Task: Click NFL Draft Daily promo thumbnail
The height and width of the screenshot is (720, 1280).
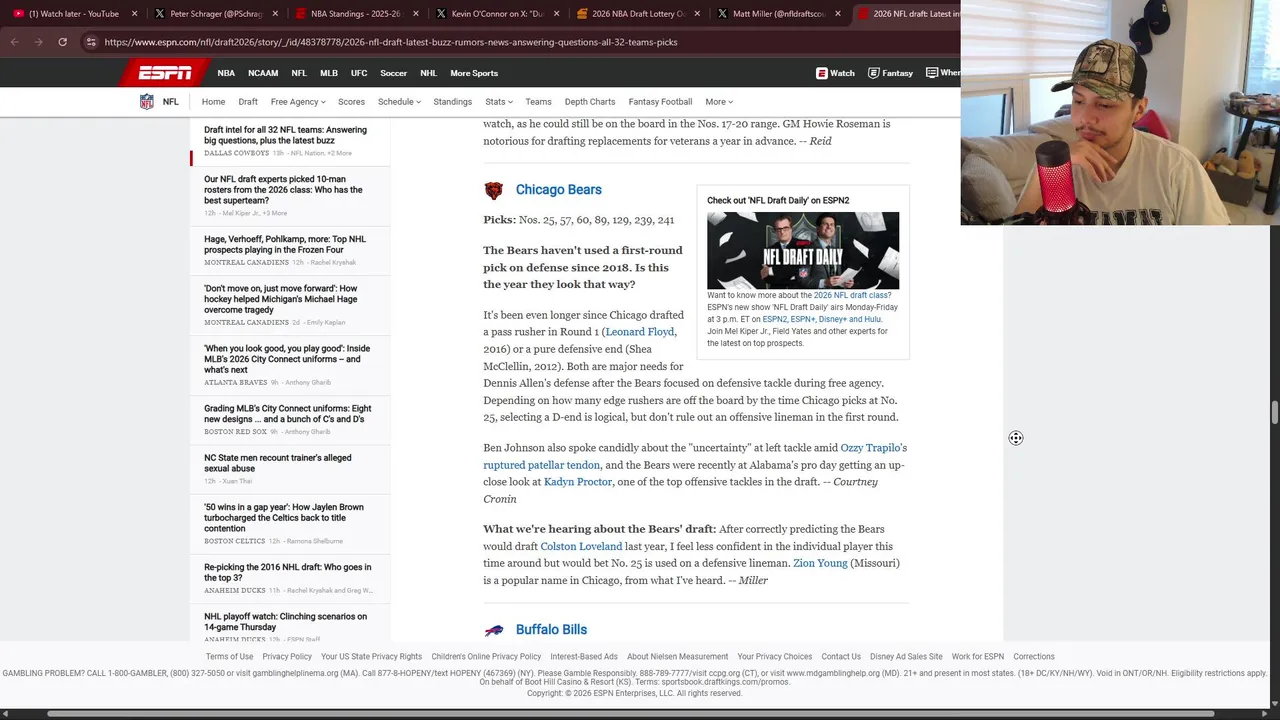Action: [803, 250]
